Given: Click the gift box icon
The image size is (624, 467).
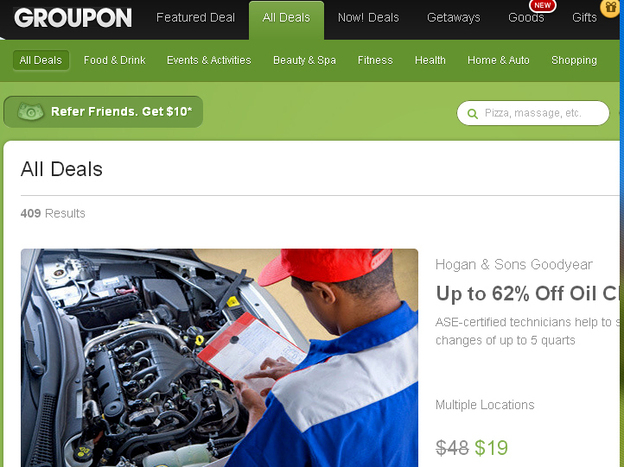Looking at the screenshot, I should pos(610,8).
